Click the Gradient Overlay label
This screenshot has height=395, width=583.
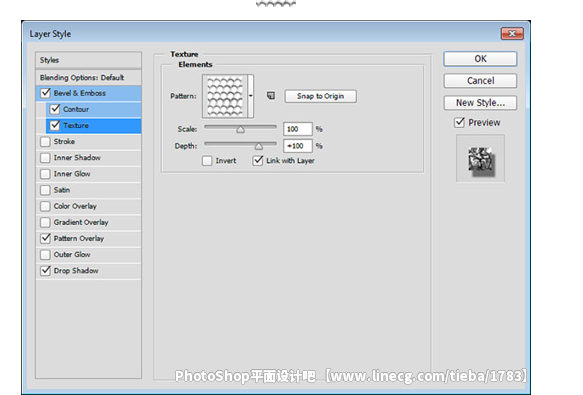tap(81, 222)
